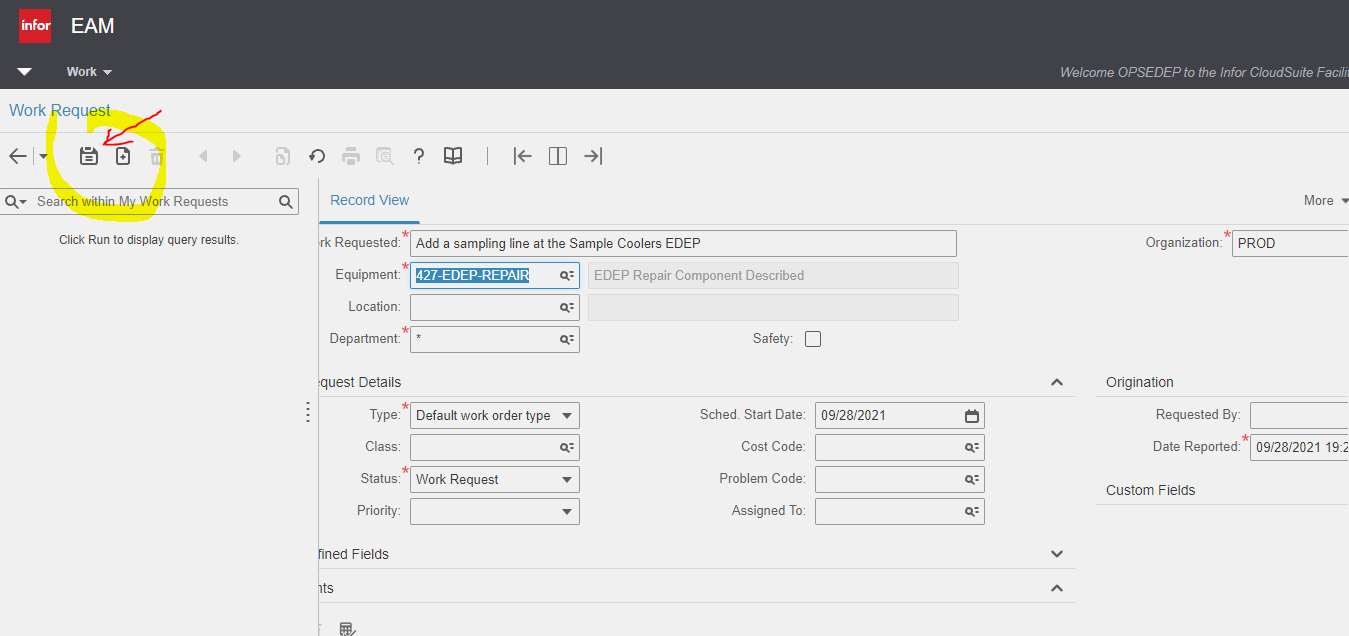Click the Work Request page title
This screenshot has width=1349, height=636.
tap(60, 110)
